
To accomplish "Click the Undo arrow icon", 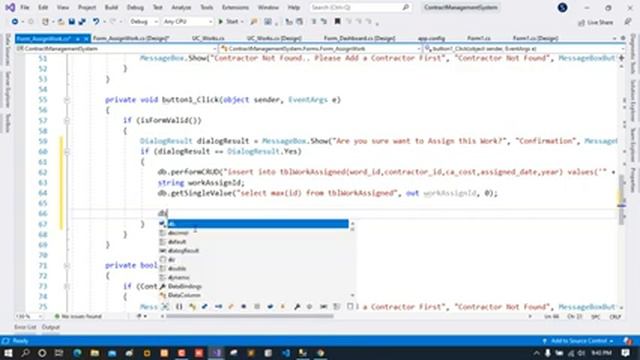I will coord(96,22).
